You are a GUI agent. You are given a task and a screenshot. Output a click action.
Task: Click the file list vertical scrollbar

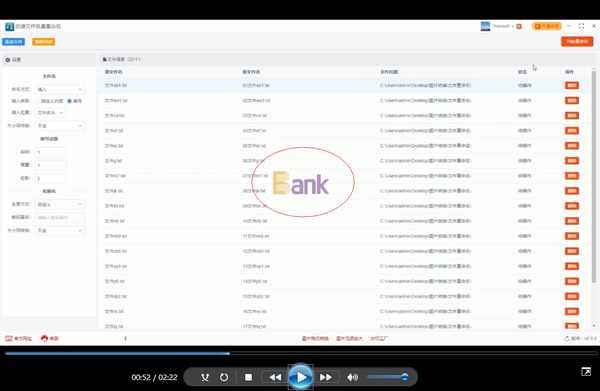pos(593,177)
